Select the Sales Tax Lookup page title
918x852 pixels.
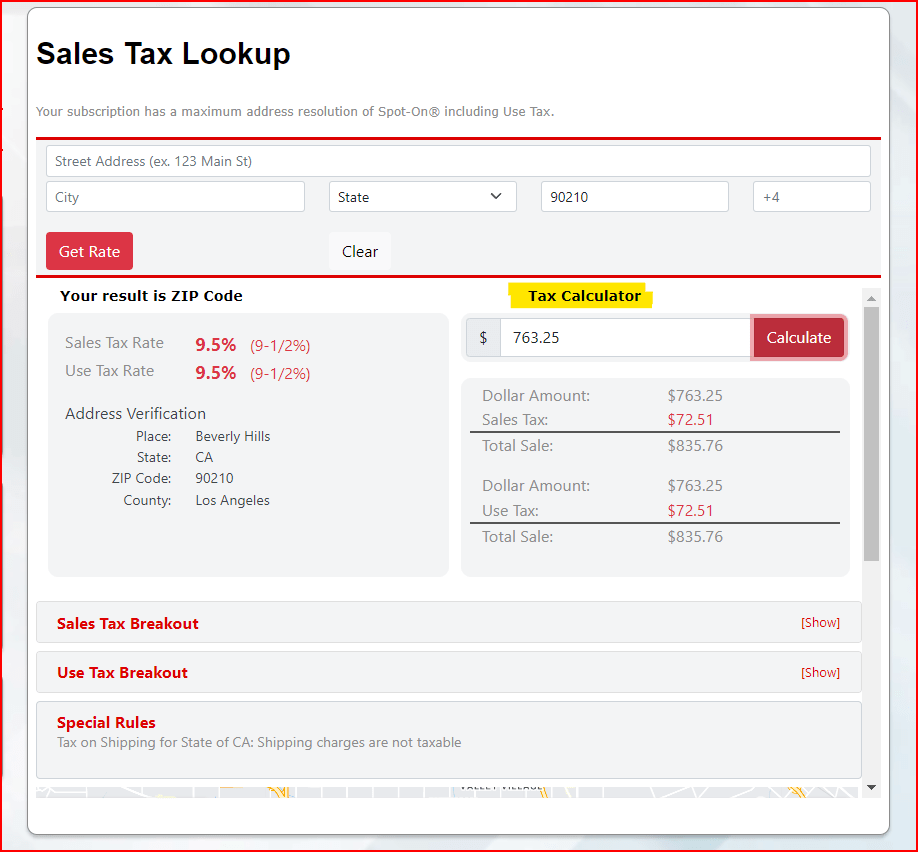click(163, 54)
